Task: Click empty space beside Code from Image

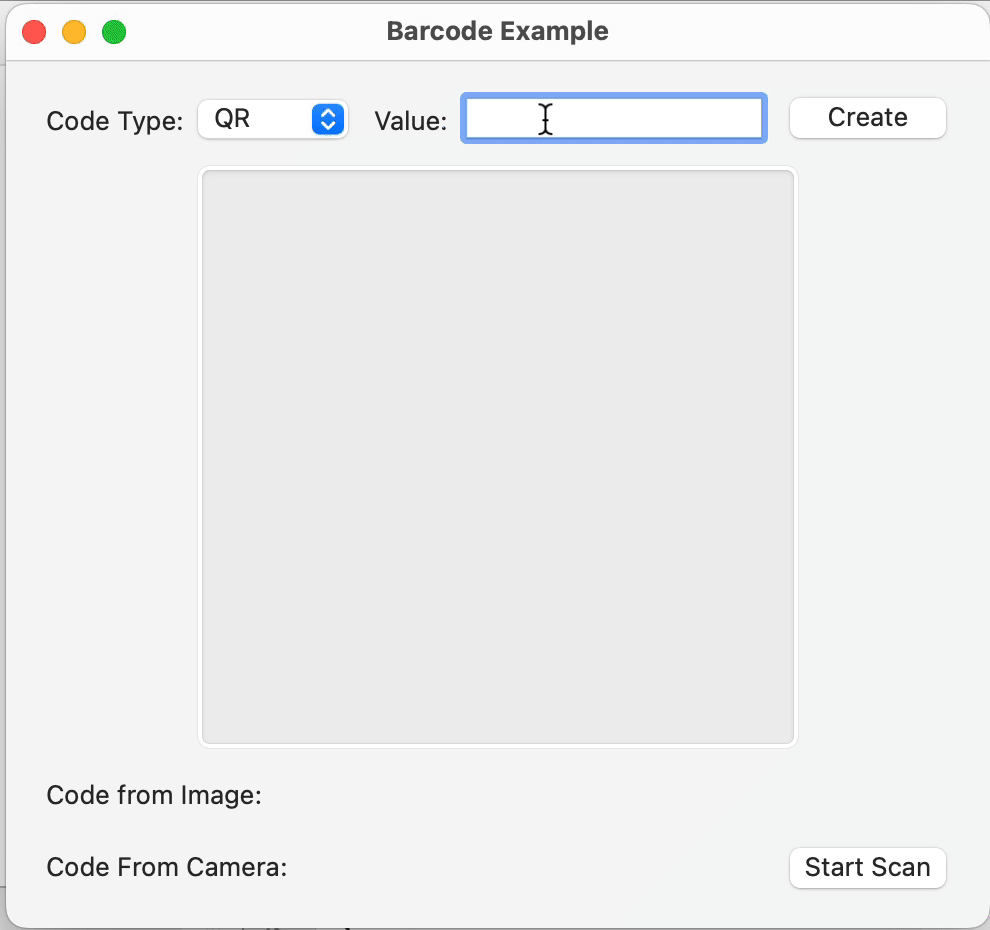Action: (568, 795)
